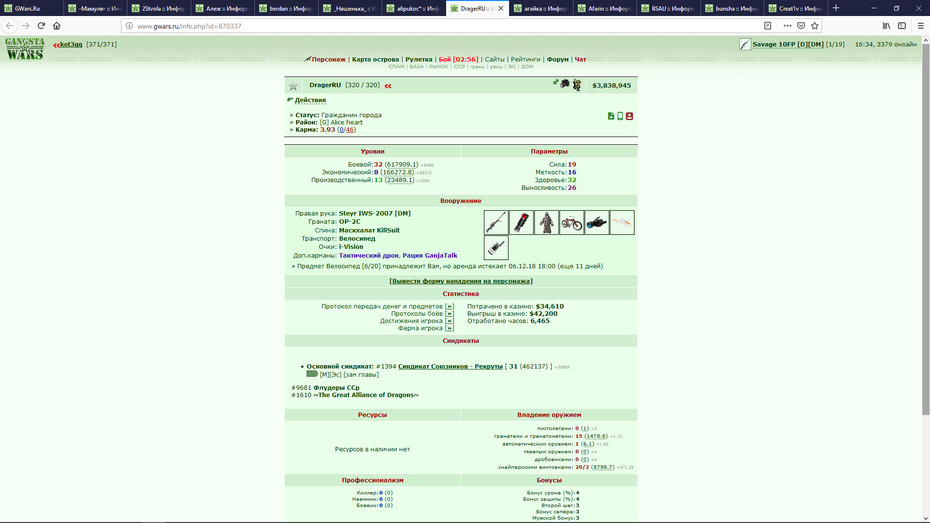Open Персонаж in top navigation

329,59
